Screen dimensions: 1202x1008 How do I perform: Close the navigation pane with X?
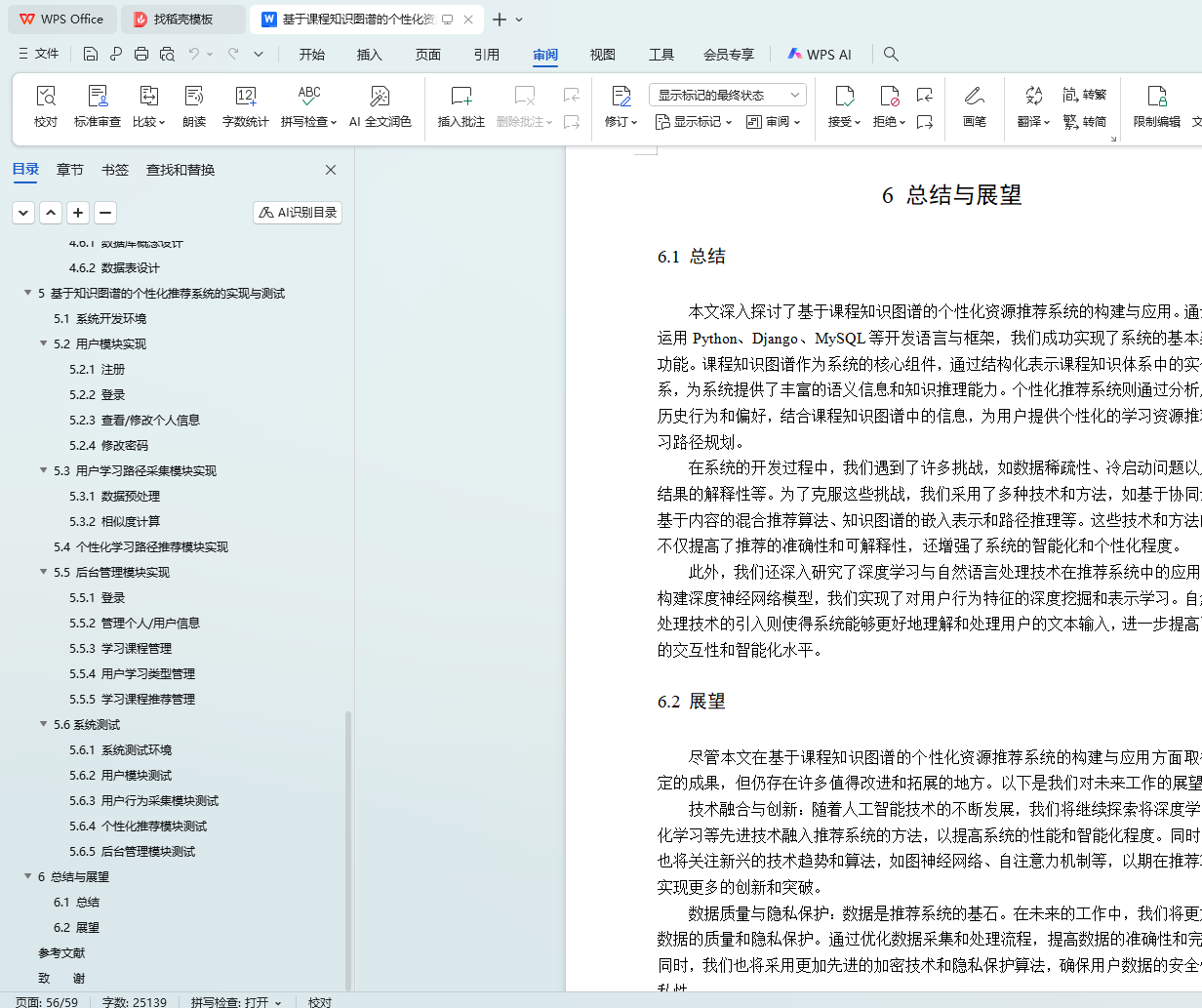331,170
